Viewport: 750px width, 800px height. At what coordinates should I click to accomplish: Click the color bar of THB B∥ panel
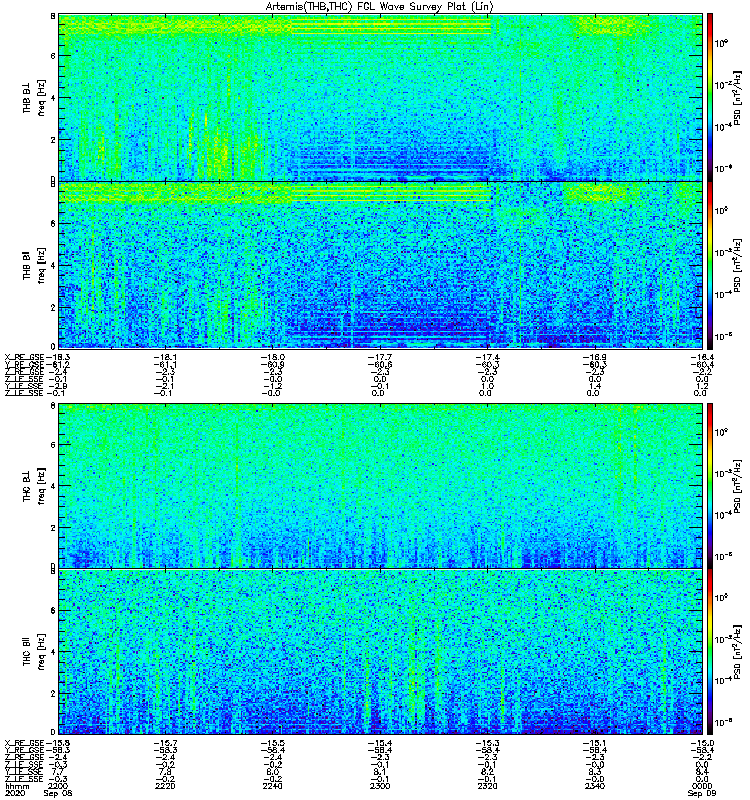(x=710, y=265)
